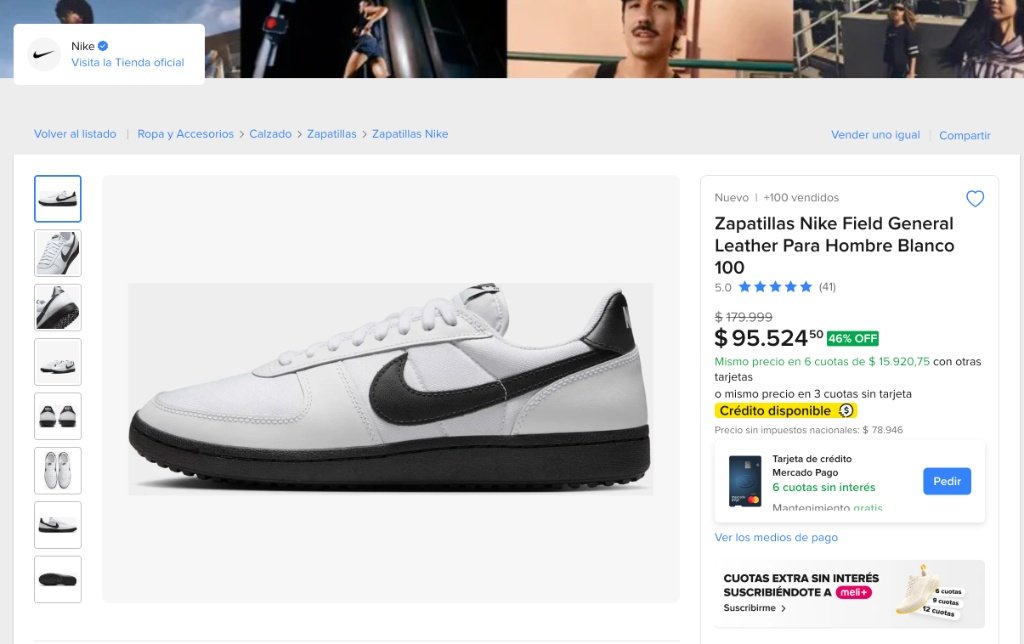
Task: Open Ver los medios de pago
Action: pos(776,538)
